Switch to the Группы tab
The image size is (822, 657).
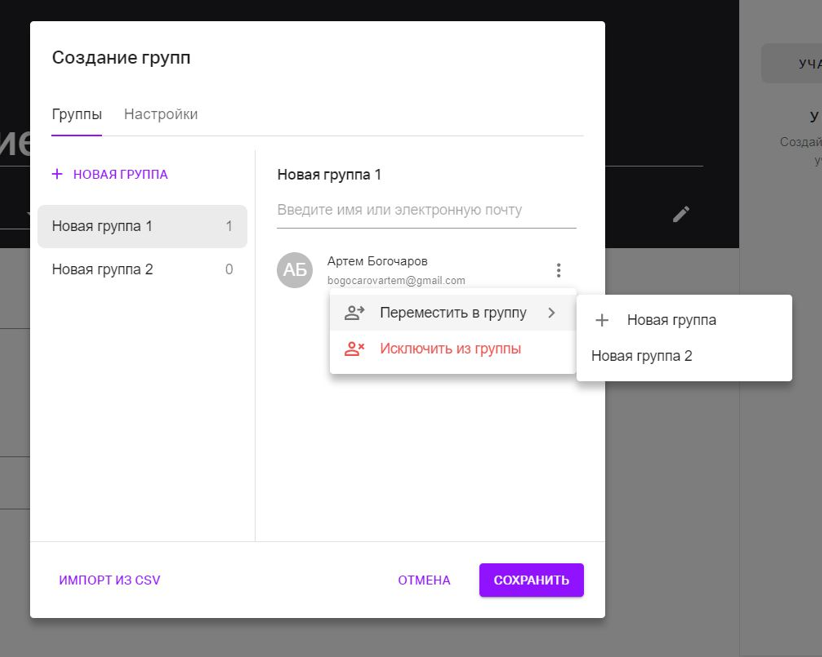pos(77,114)
